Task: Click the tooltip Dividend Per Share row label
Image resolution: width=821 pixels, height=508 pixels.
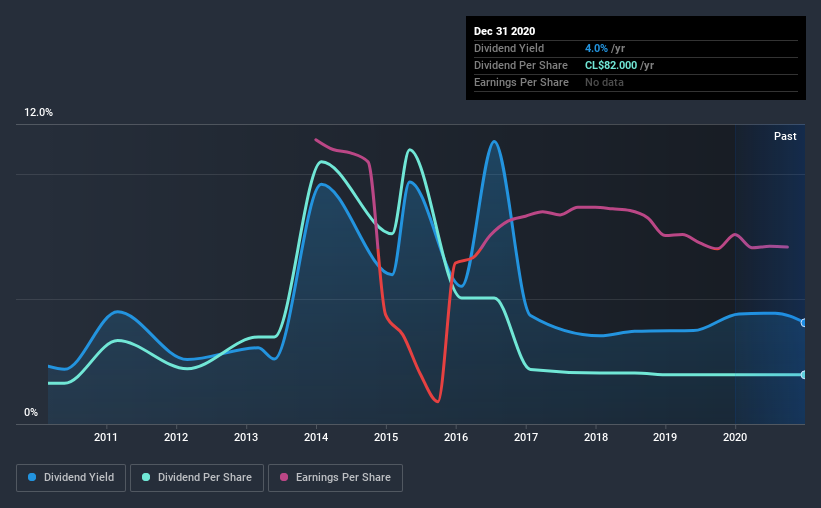Action: (520, 65)
